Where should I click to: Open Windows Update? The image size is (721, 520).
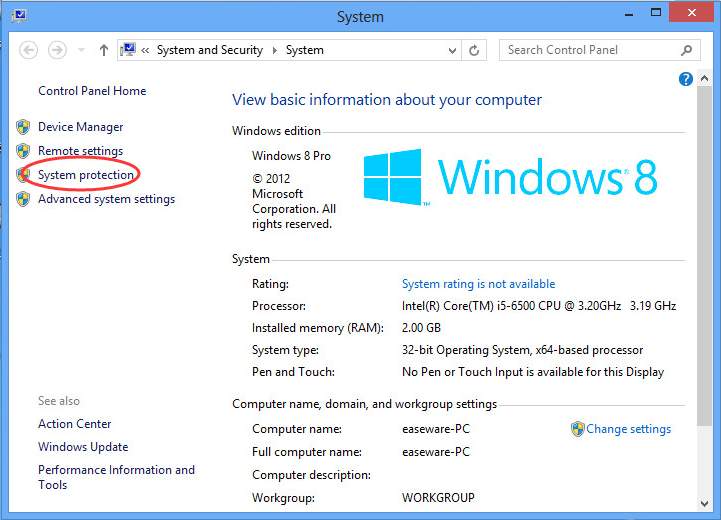click(83, 446)
